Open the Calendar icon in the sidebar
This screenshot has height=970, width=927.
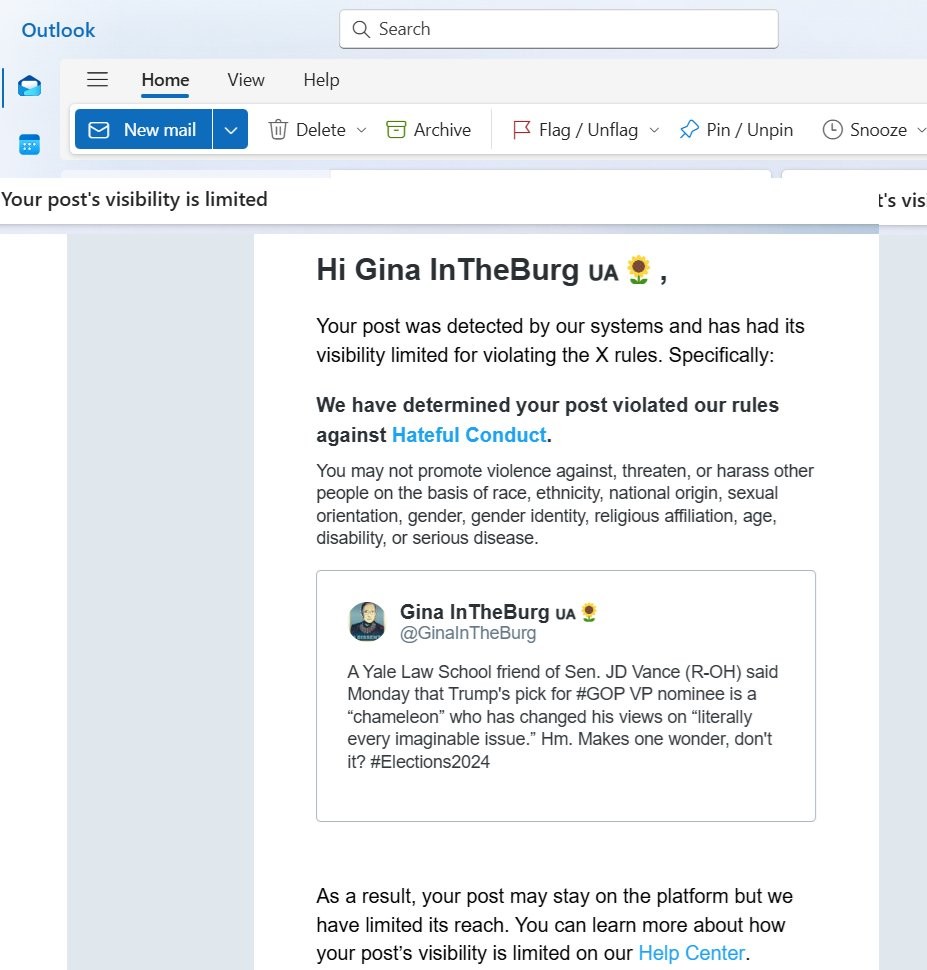click(29, 144)
